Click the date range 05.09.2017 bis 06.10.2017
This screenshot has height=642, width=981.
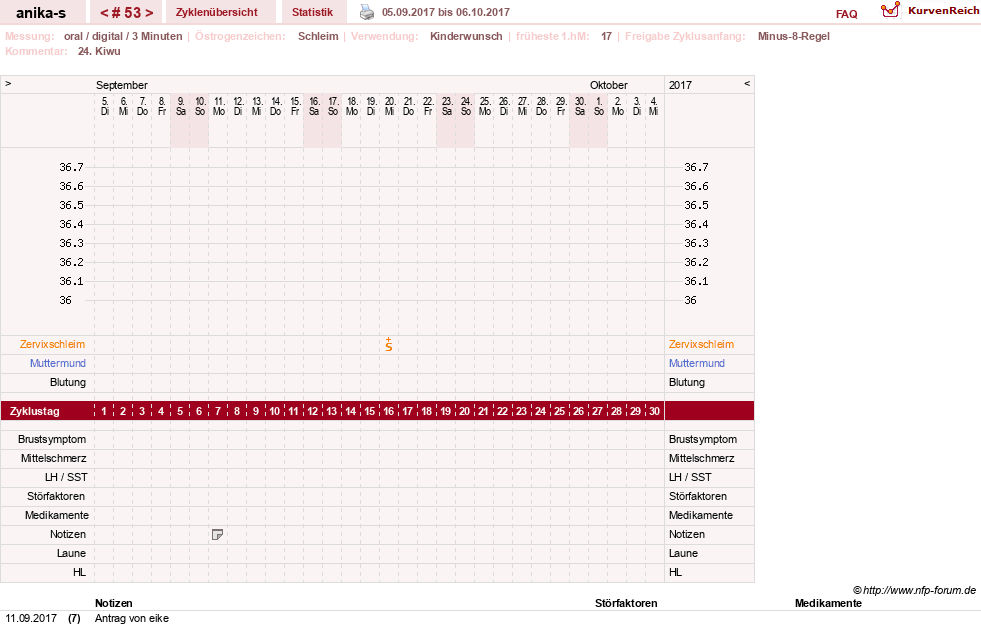coord(445,12)
